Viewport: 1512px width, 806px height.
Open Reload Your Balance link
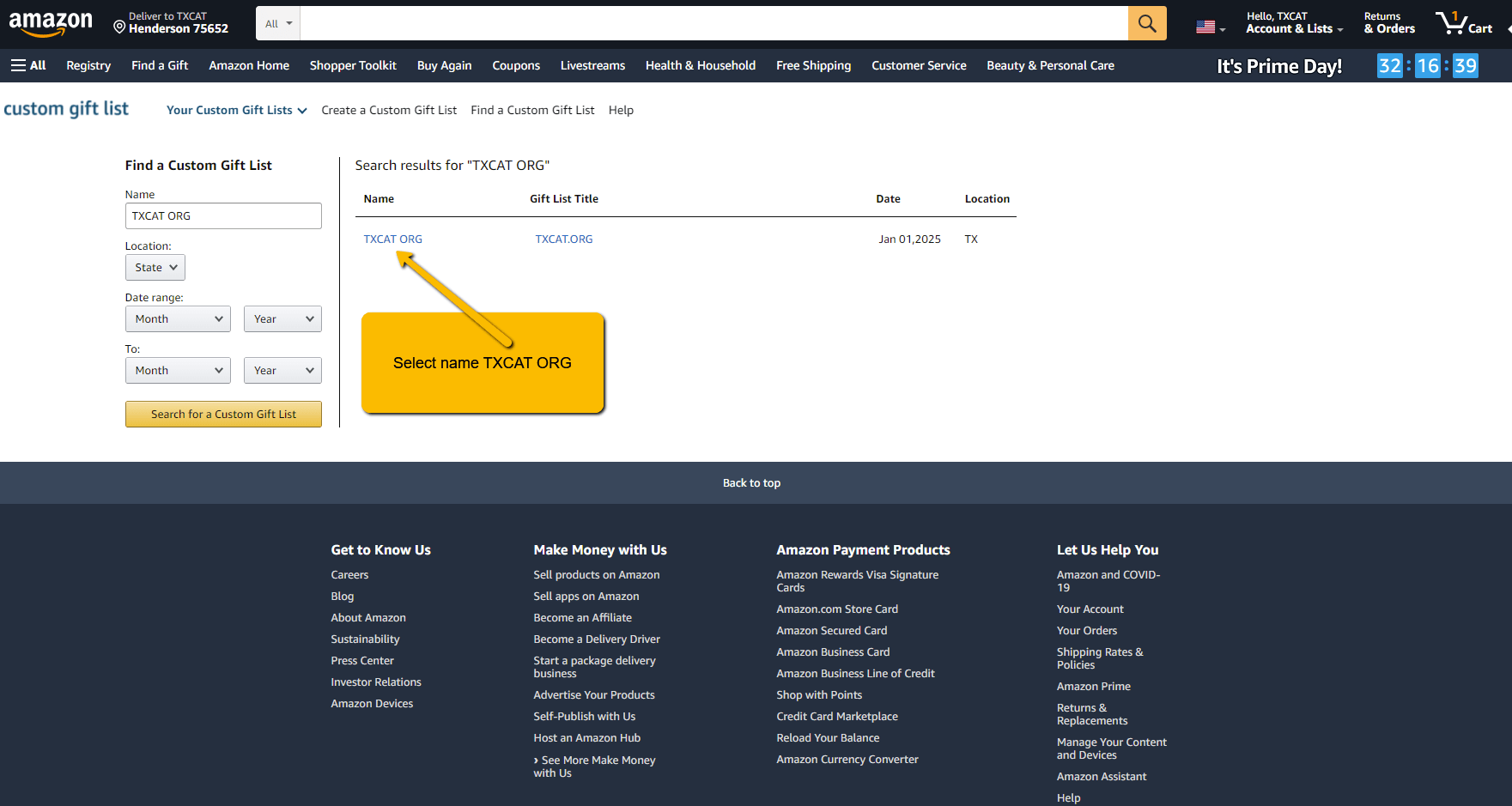pyautogui.click(x=828, y=738)
